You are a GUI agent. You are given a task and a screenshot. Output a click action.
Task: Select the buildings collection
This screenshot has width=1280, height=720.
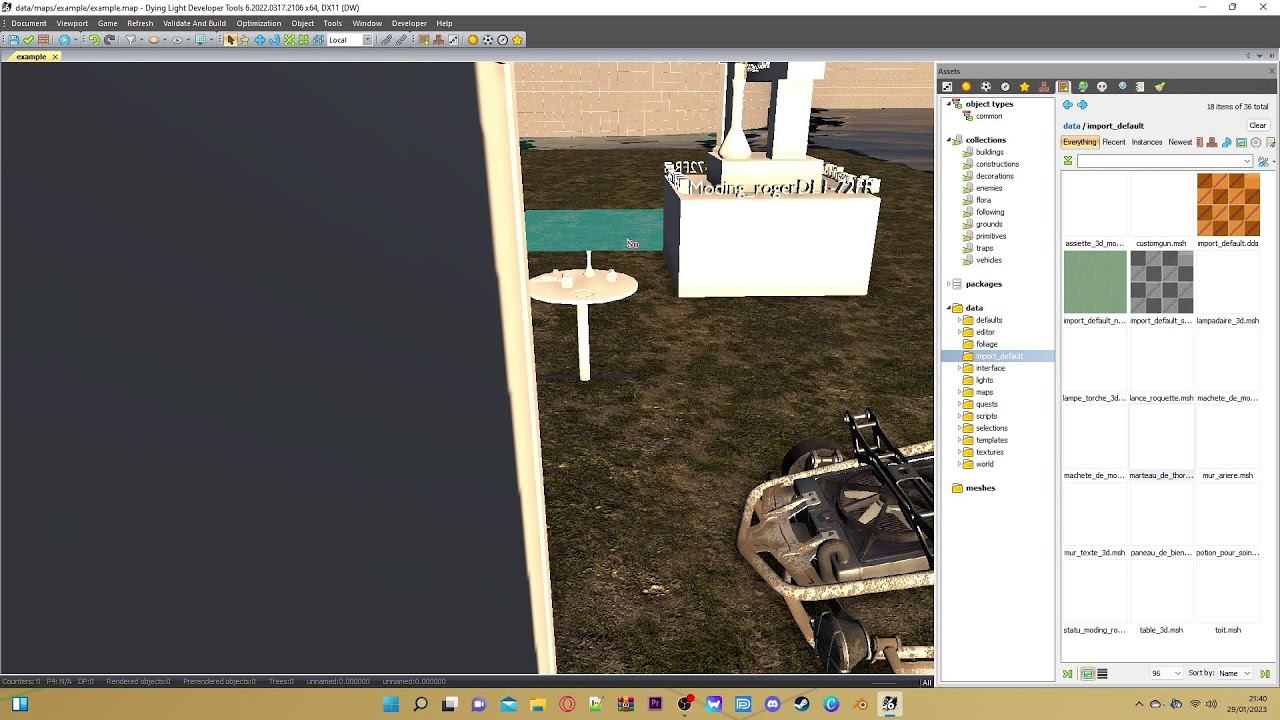point(990,152)
